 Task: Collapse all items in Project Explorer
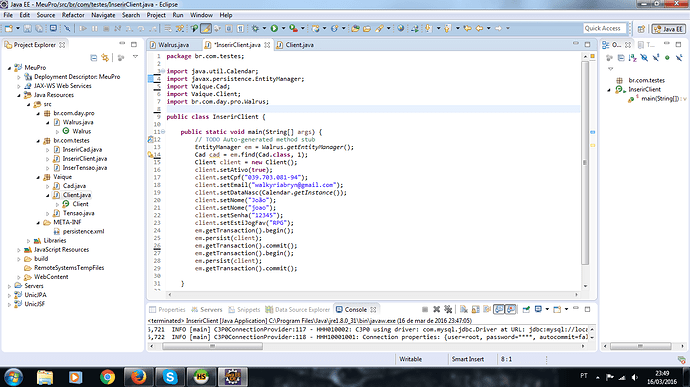(93, 57)
